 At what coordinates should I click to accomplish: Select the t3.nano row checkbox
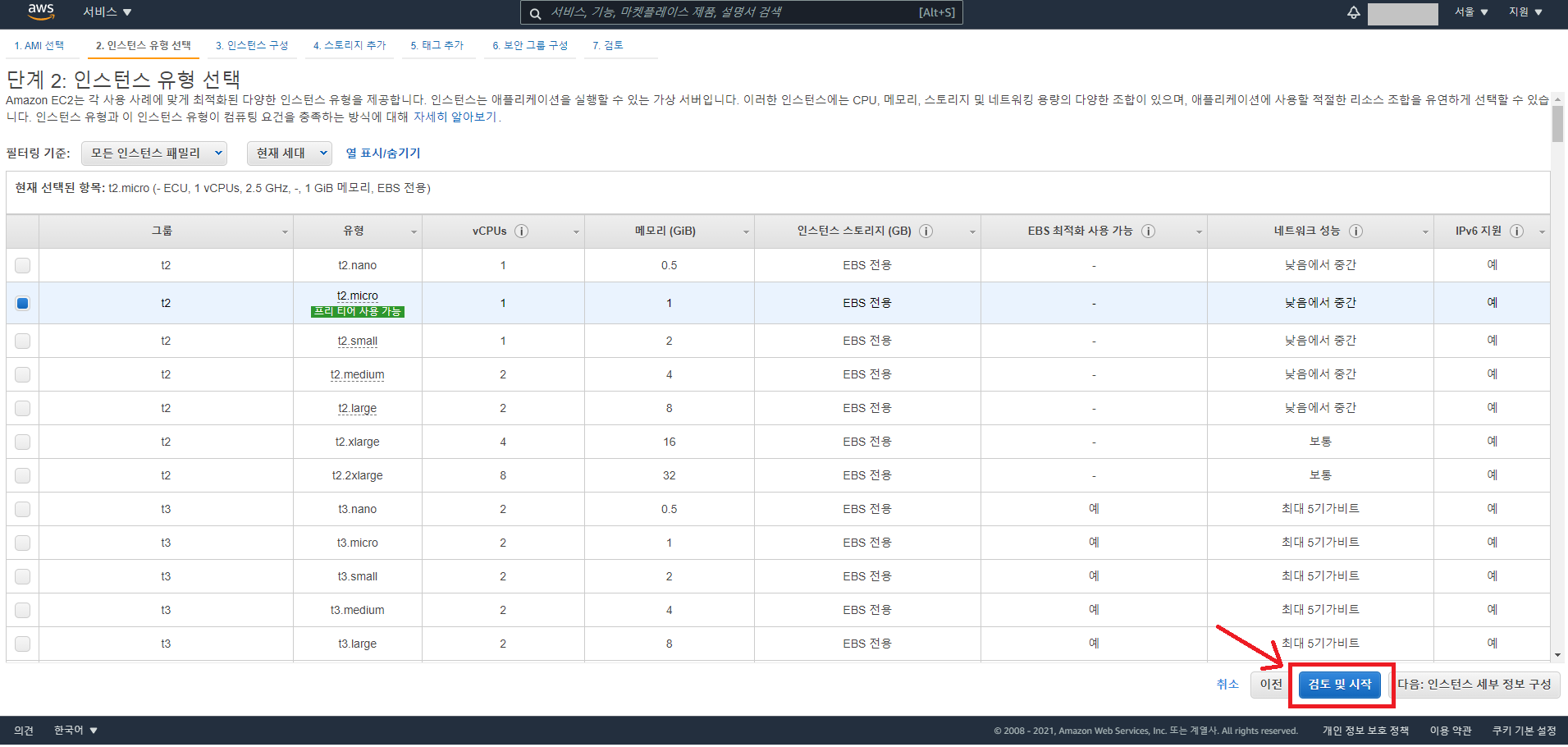23,509
